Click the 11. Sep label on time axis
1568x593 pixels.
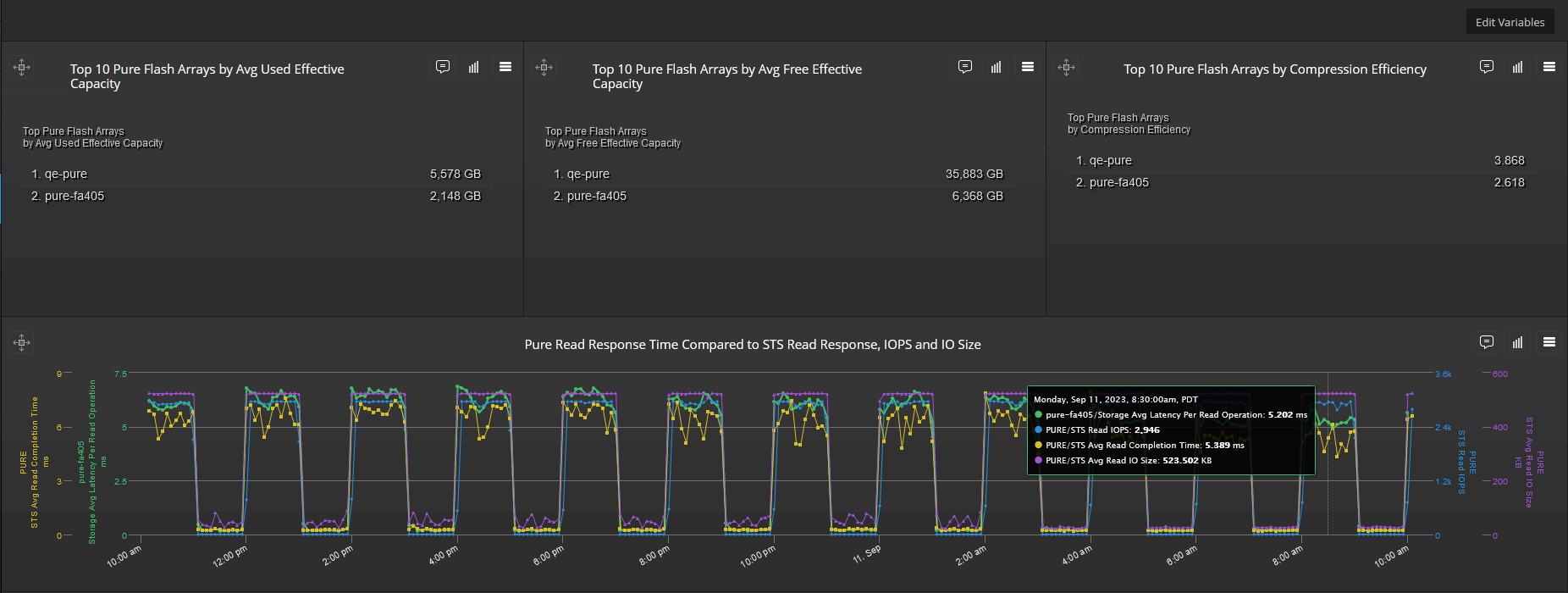(867, 554)
